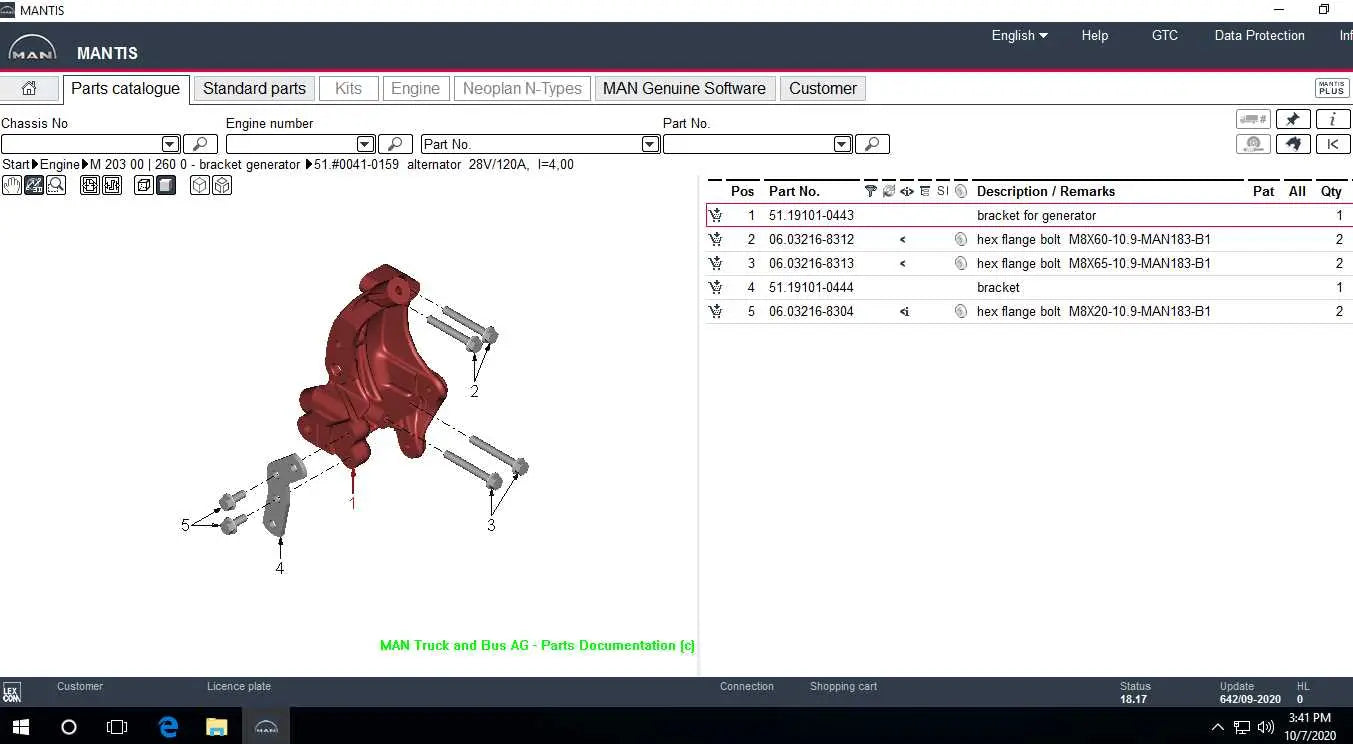1353x744 pixels.
Task: Toggle the solid model display cube
Action: (166, 185)
